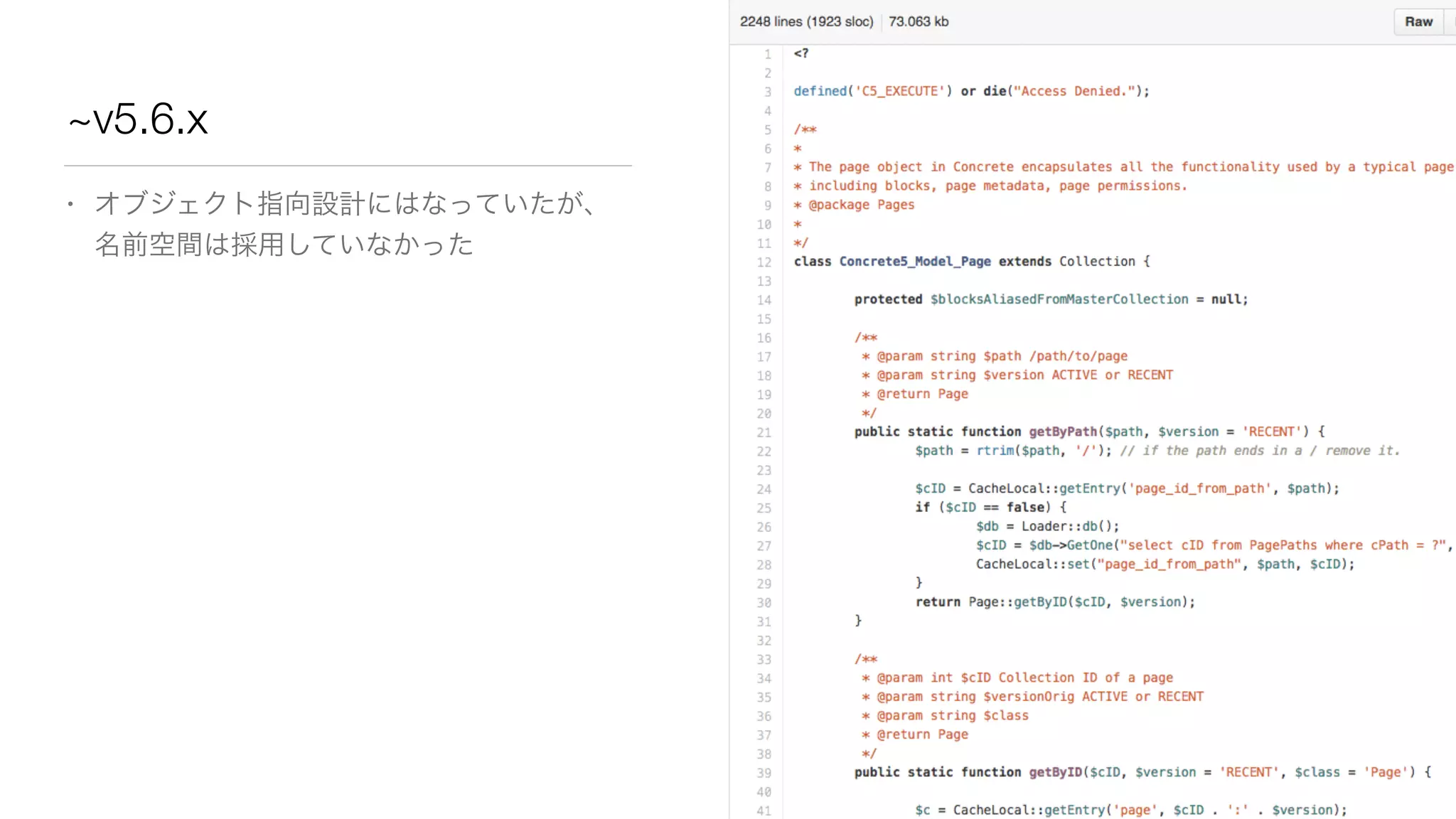Click the rtrim function call
Screen dimensions: 1456x819
[995, 451]
